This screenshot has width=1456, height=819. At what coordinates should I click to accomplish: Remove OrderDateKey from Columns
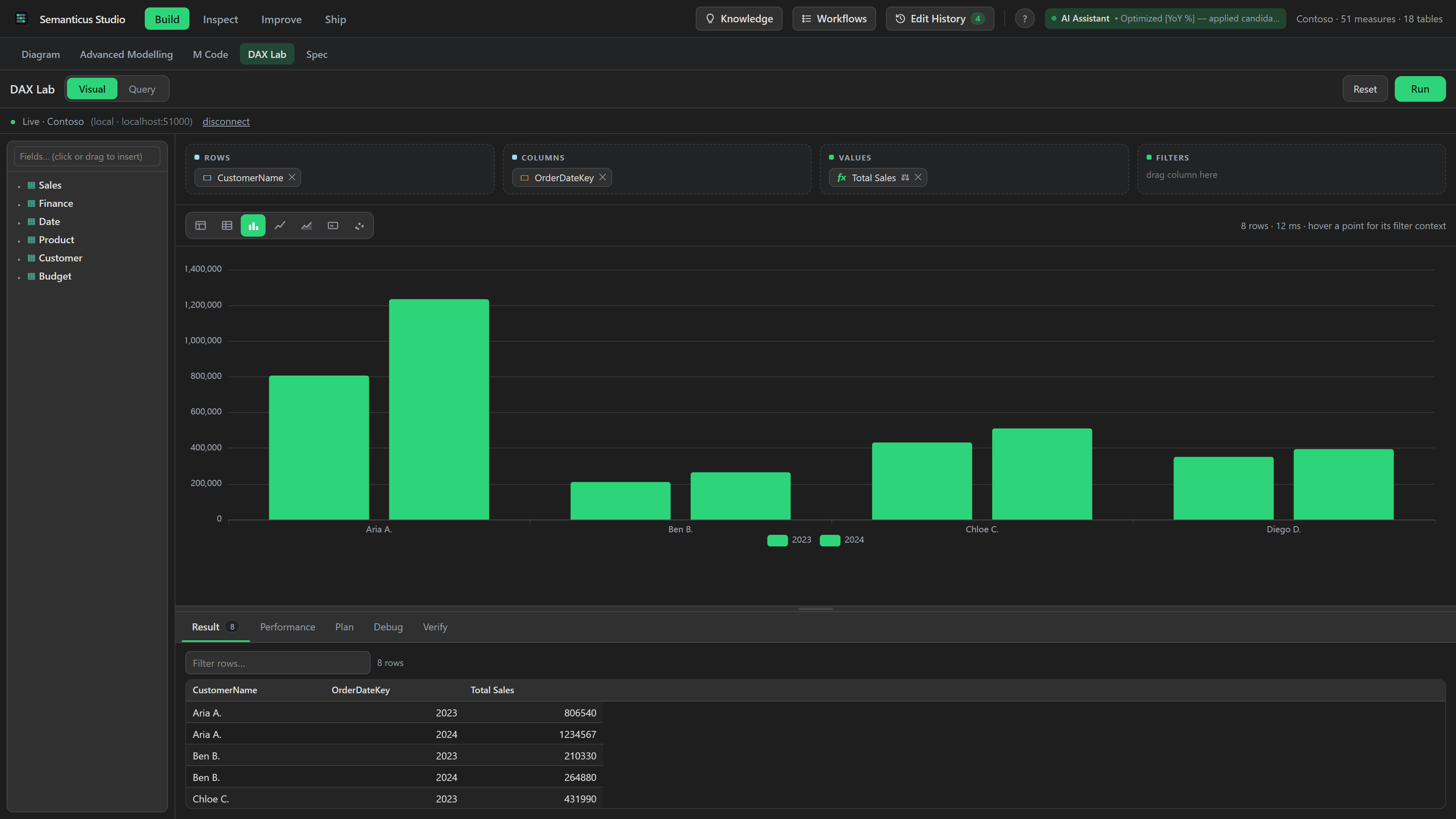(x=603, y=177)
